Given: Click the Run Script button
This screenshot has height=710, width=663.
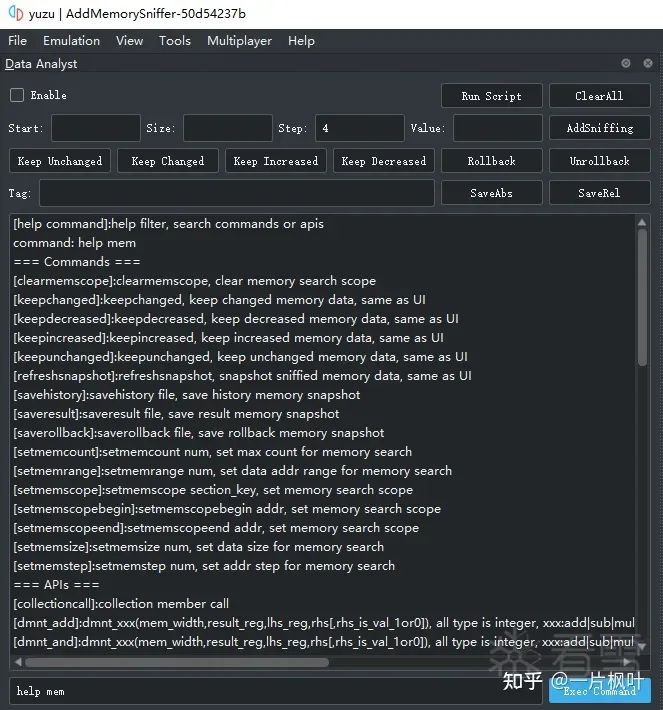Looking at the screenshot, I should [491, 96].
